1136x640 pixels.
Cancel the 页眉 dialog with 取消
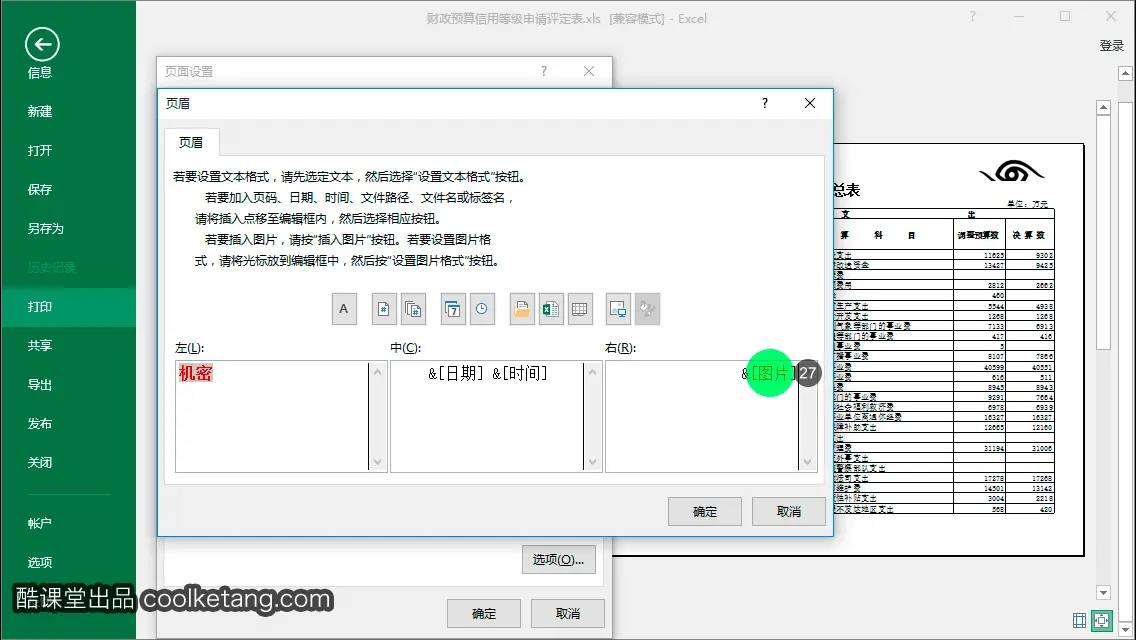click(x=788, y=512)
